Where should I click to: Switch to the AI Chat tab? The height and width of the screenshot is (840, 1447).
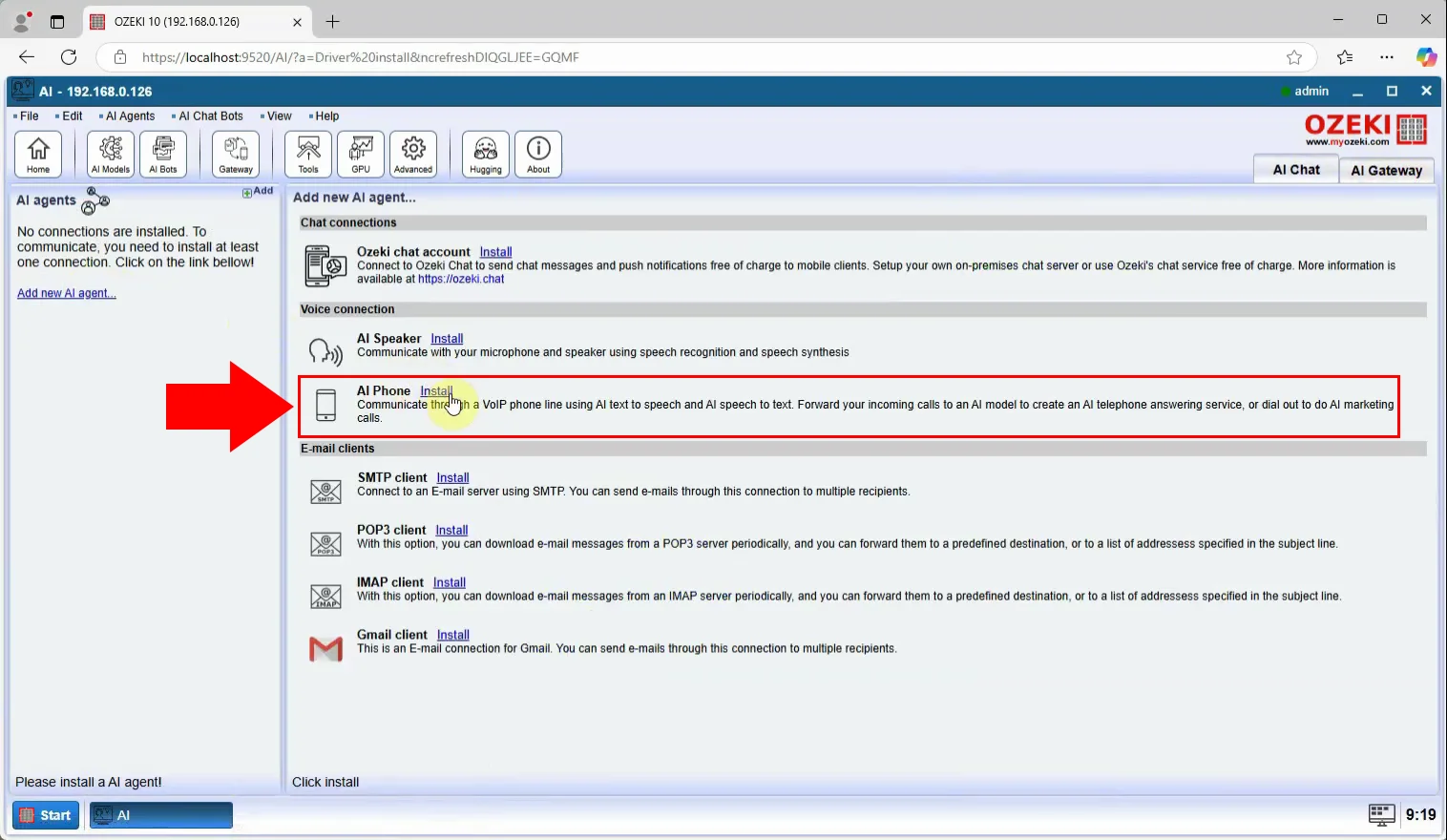[1296, 169]
